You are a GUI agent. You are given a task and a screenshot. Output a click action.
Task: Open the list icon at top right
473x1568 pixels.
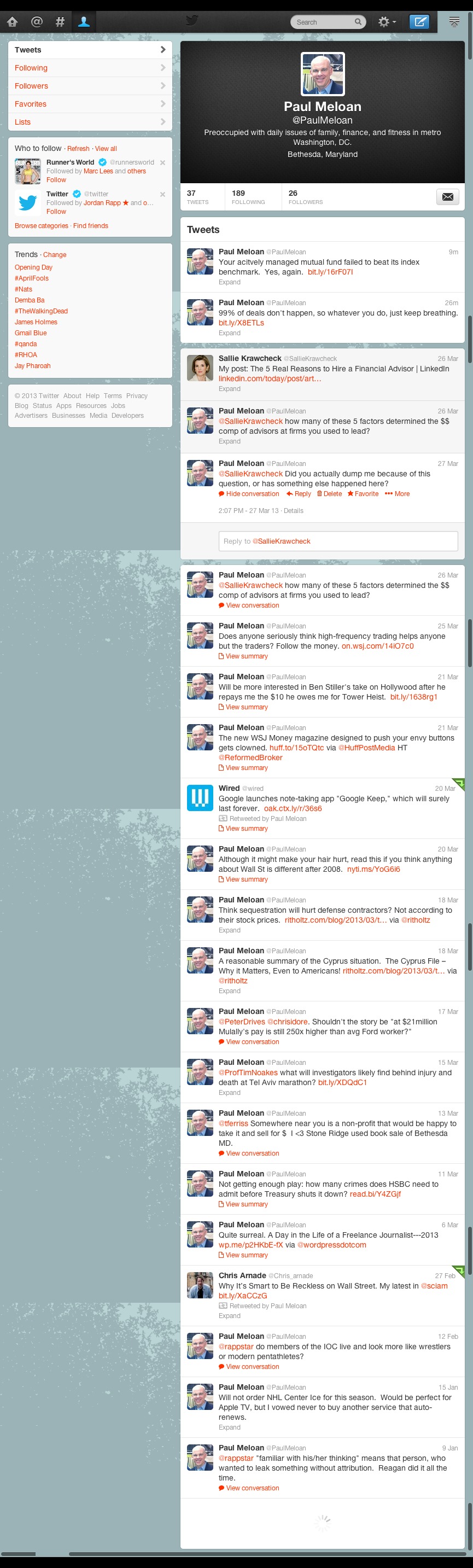click(454, 22)
